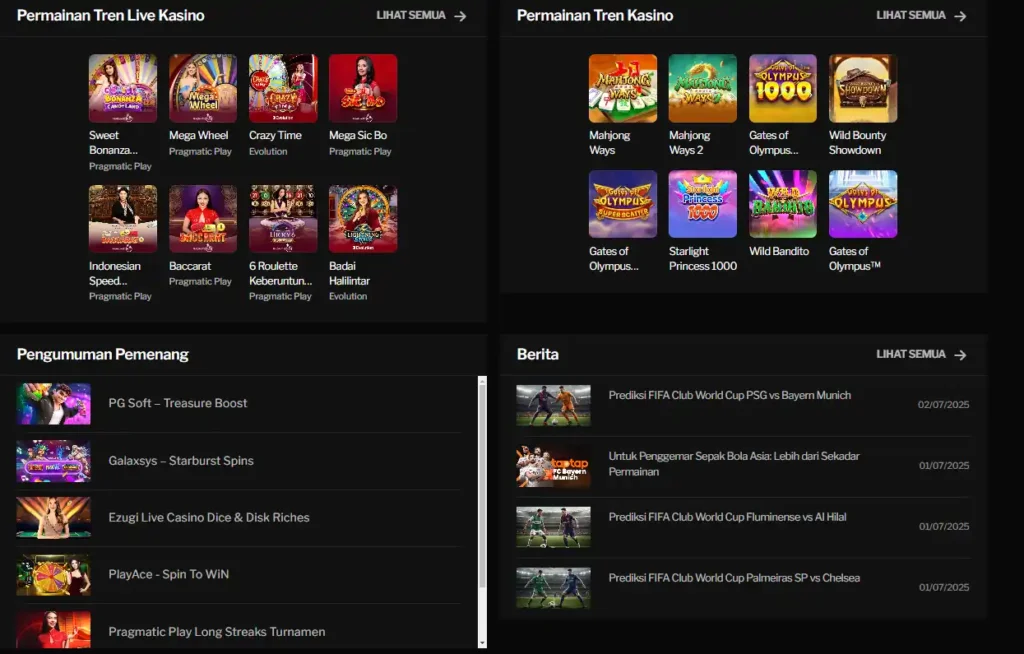Launch Pragmatic Play Baccarat game icon
The width and height of the screenshot is (1024, 654).
point(203,219)
